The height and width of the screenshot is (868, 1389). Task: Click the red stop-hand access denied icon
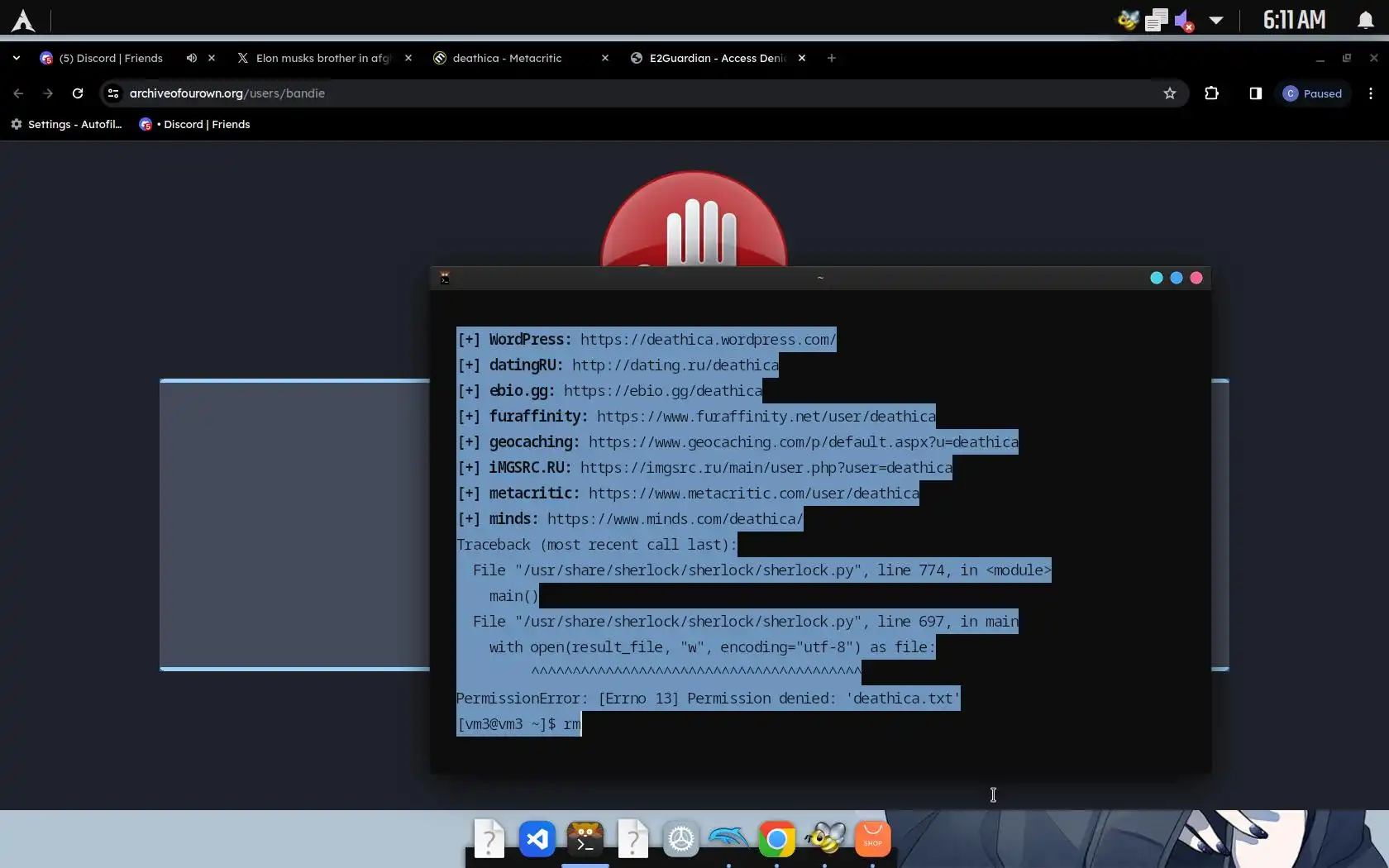tap(694, 219)
